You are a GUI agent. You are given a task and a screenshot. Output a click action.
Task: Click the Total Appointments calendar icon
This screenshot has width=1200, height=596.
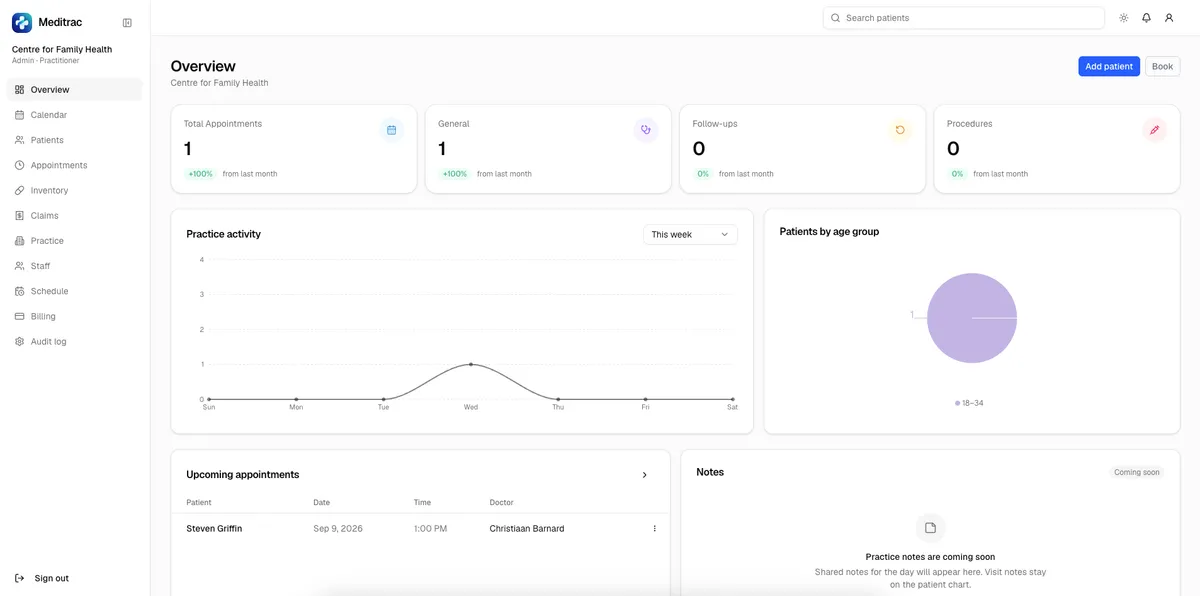click(392, 130)
